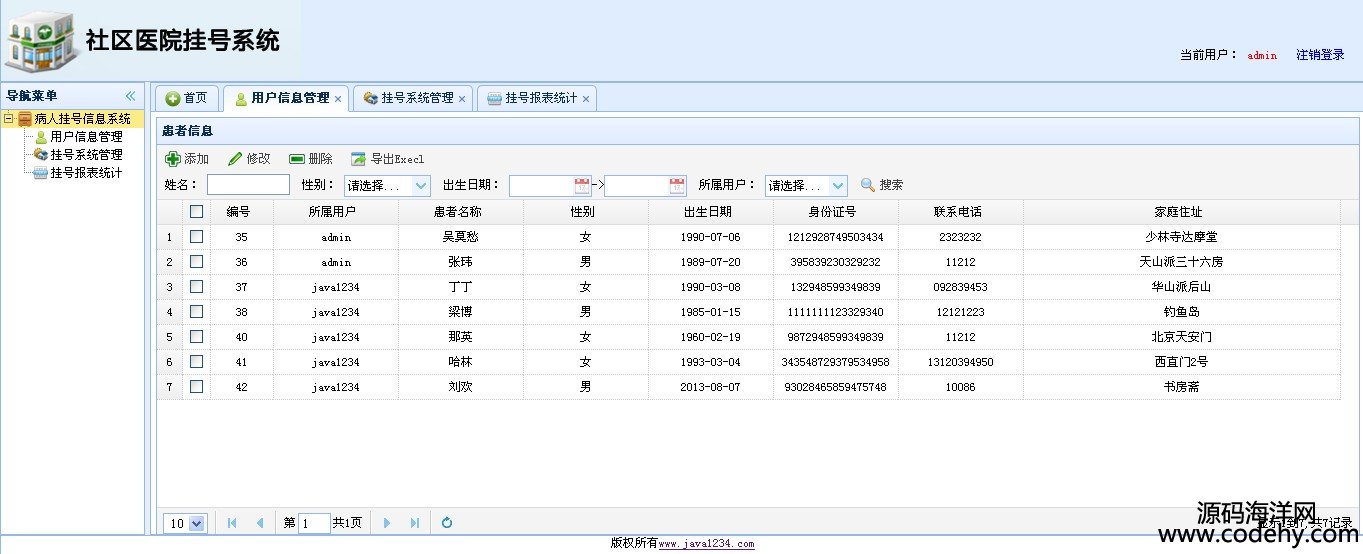The height and width of the screenshot is (554, 1363).
Task: Close the 挂号报表统计 tab
Action: (586, 99)
